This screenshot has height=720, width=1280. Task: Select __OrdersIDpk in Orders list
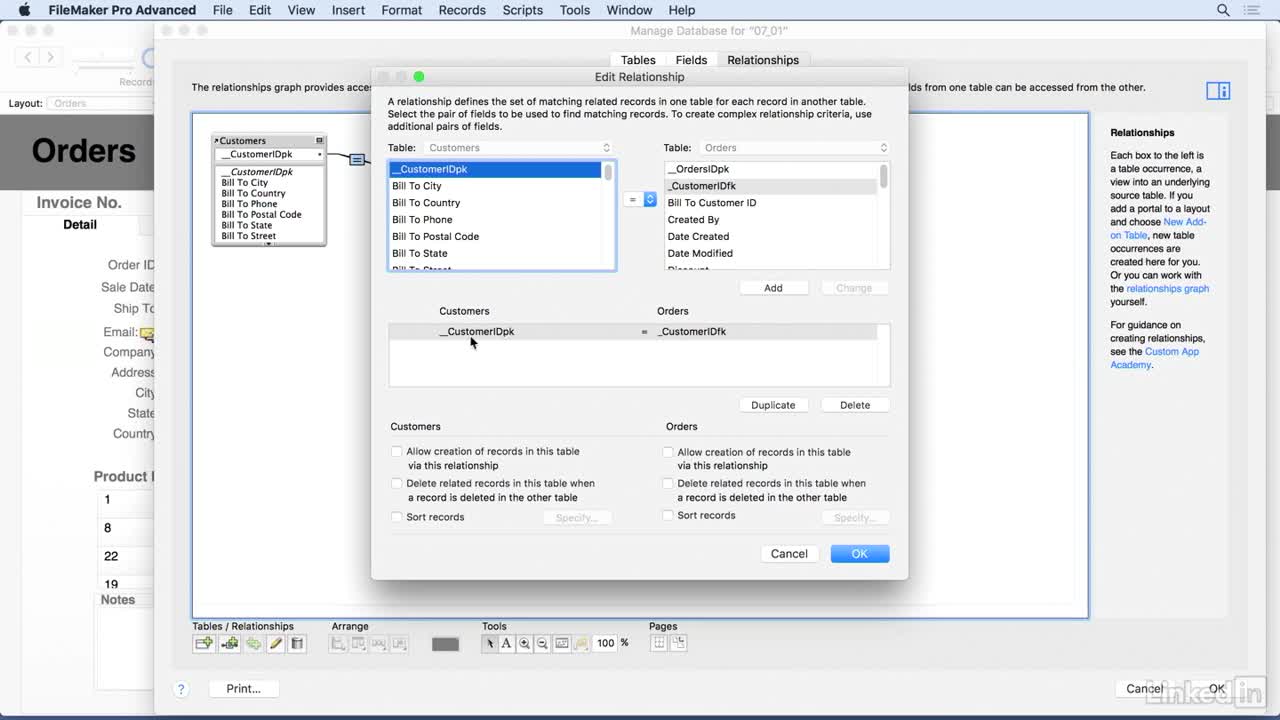pyautogui.click(x=772, y=169)
